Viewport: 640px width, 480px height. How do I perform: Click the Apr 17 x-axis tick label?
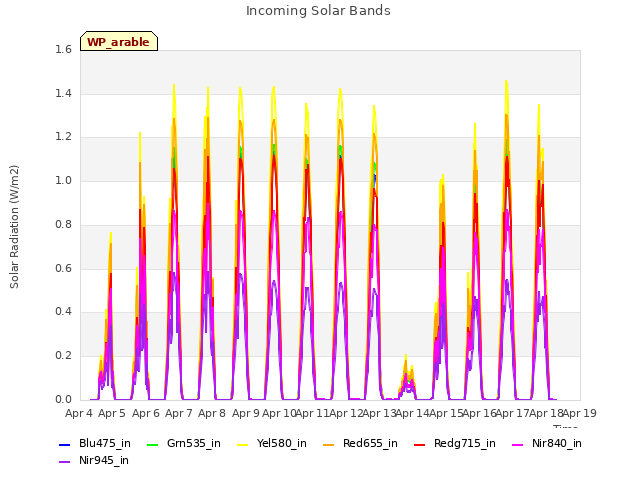[x=513, y=413]
